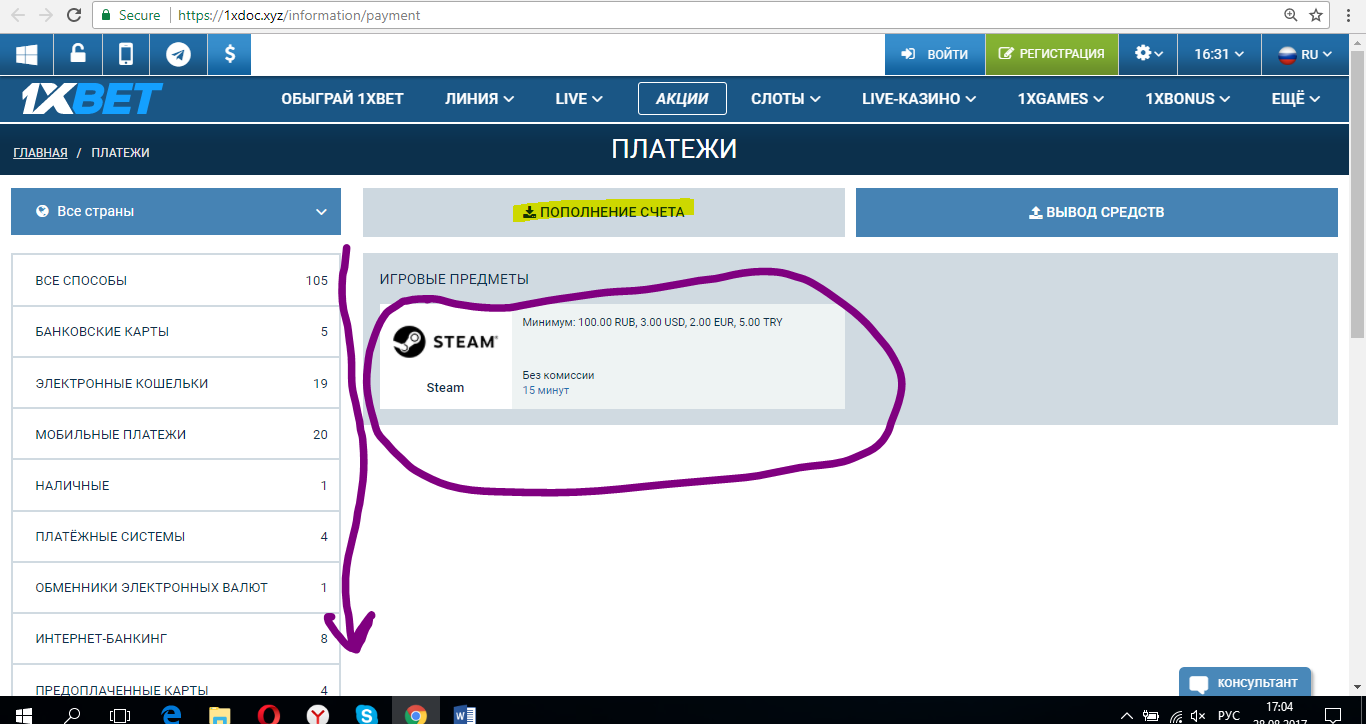Select МОБИЛЬНЫЕ ПЛАТЕЖИ category

pos(176,435)
